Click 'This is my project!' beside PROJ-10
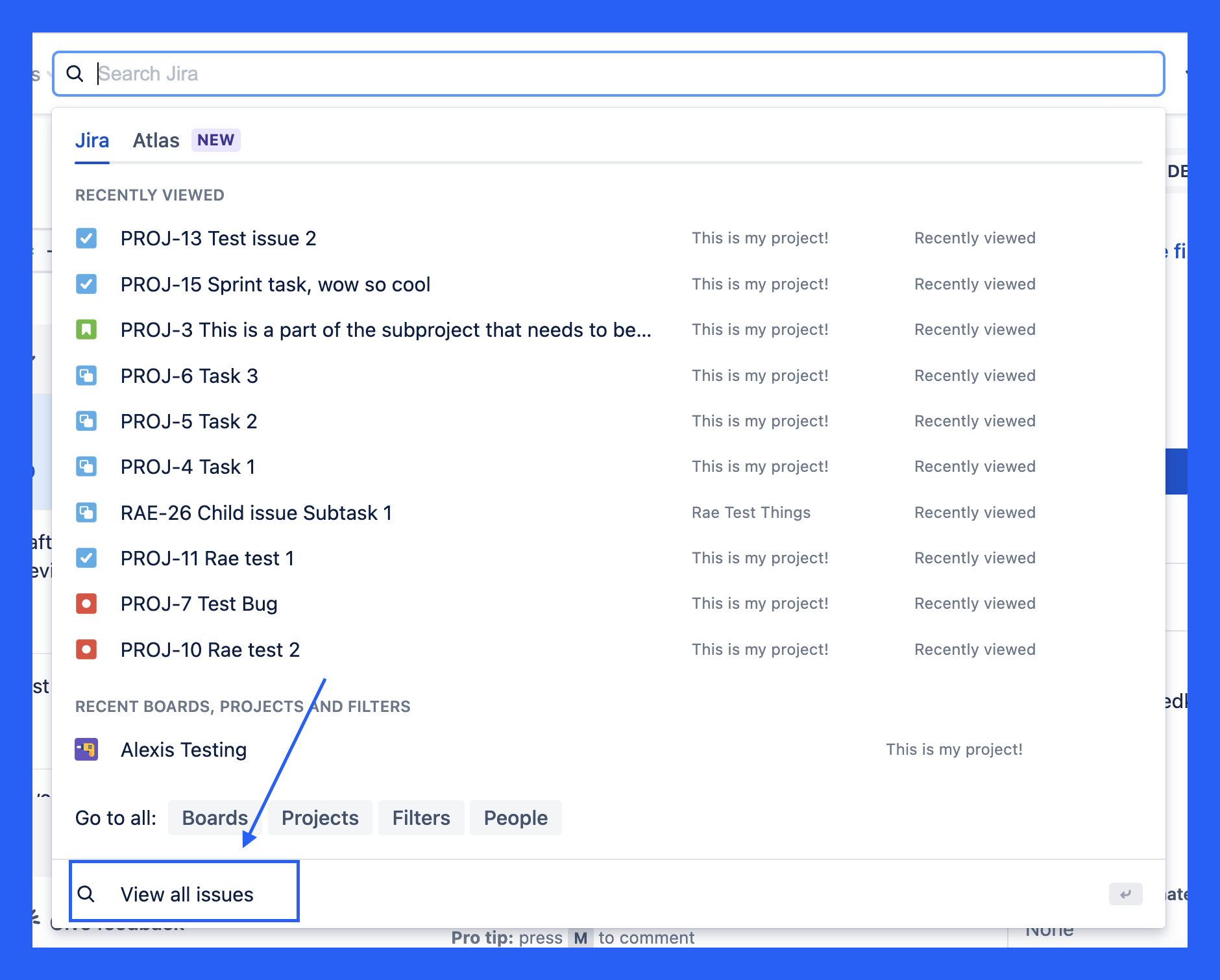The width and height of the screenshot is (1220, 980). (x=760, y=650)
